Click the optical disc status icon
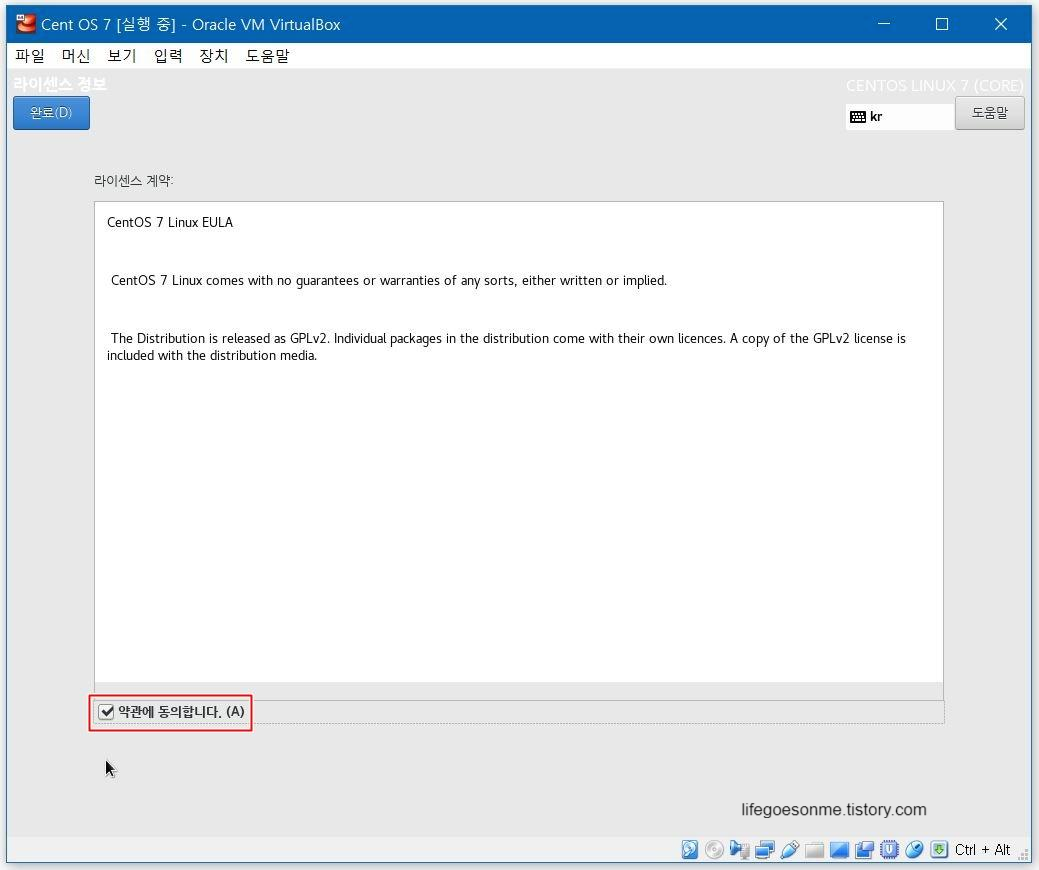This screenshot has width=1039, height=870. tap(714, 849)
